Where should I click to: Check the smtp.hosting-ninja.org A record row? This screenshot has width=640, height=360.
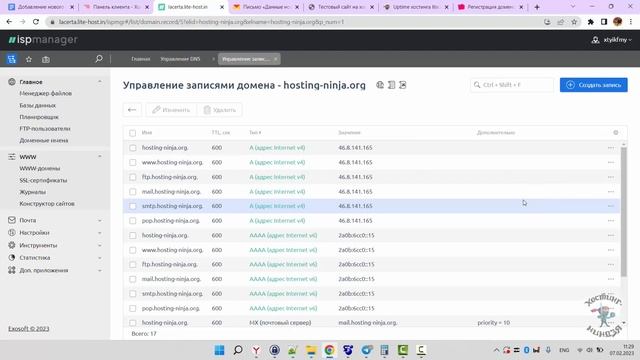tap(133, 206)
